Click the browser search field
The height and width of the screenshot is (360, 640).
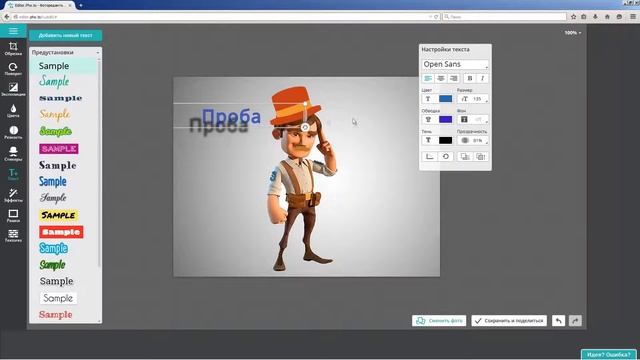point(504,17)
